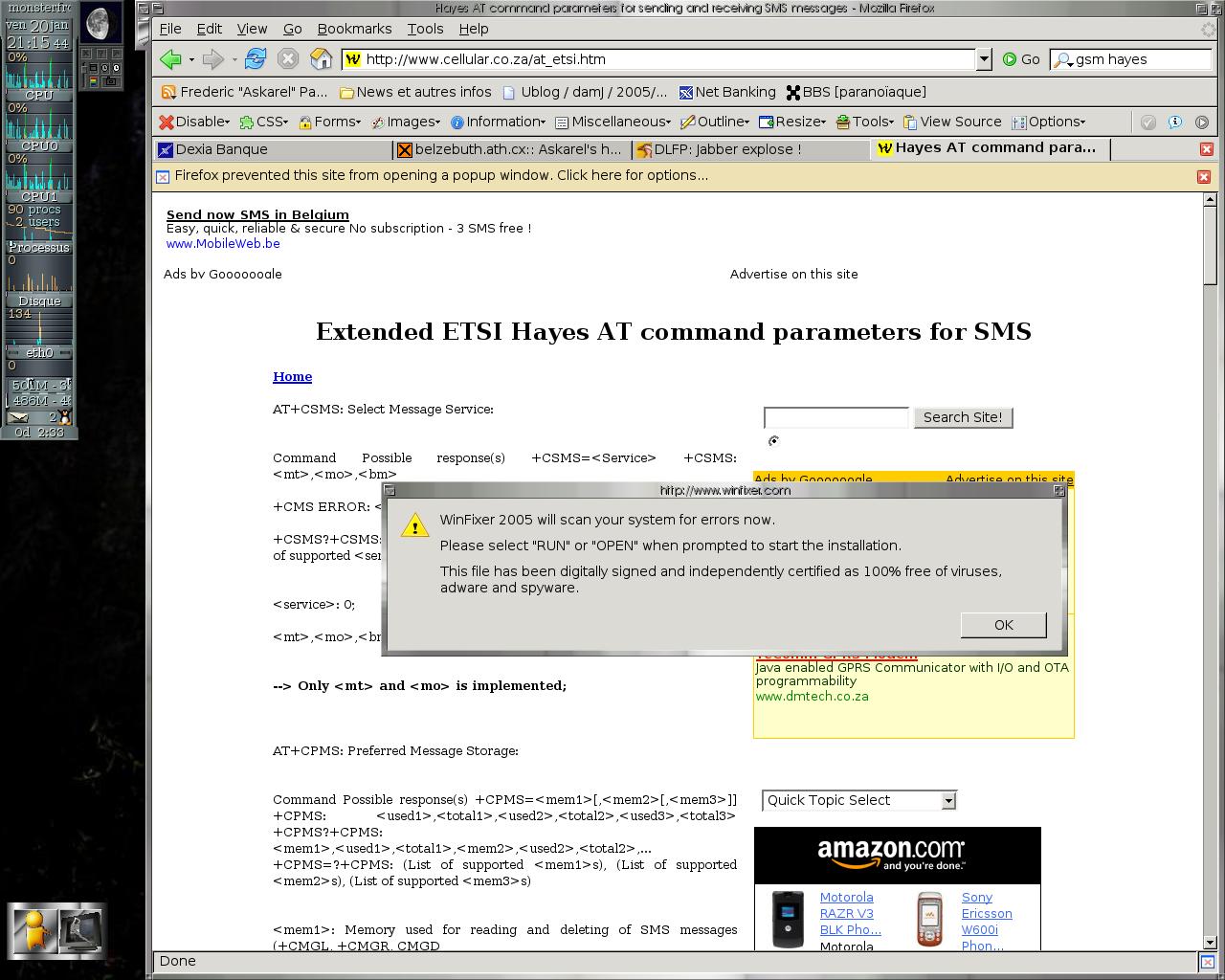This screenshot has width=1225, height=980.
Task: Expand the Quick Topic Select dropdown
Action: click(x=947, y=801)
